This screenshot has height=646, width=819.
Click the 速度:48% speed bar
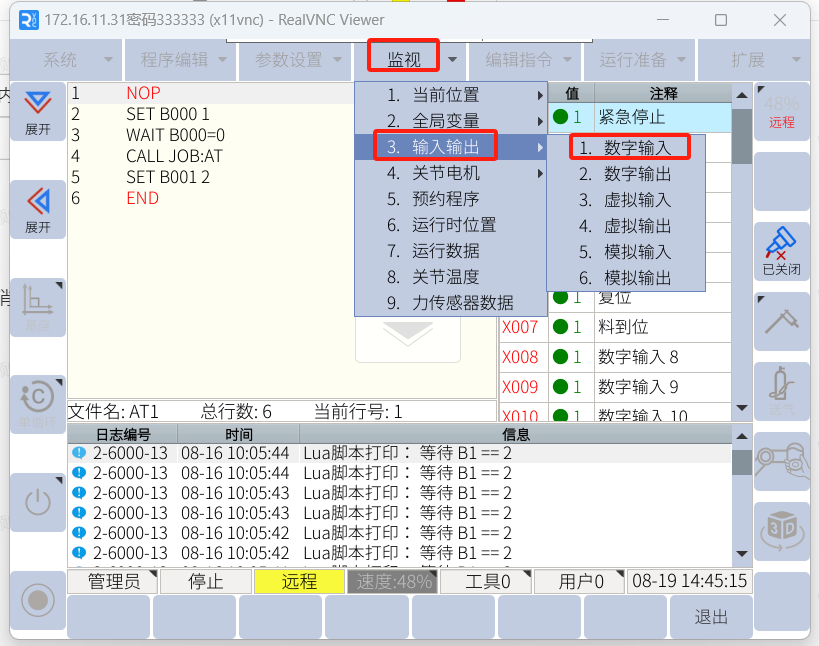click(390, 582)
